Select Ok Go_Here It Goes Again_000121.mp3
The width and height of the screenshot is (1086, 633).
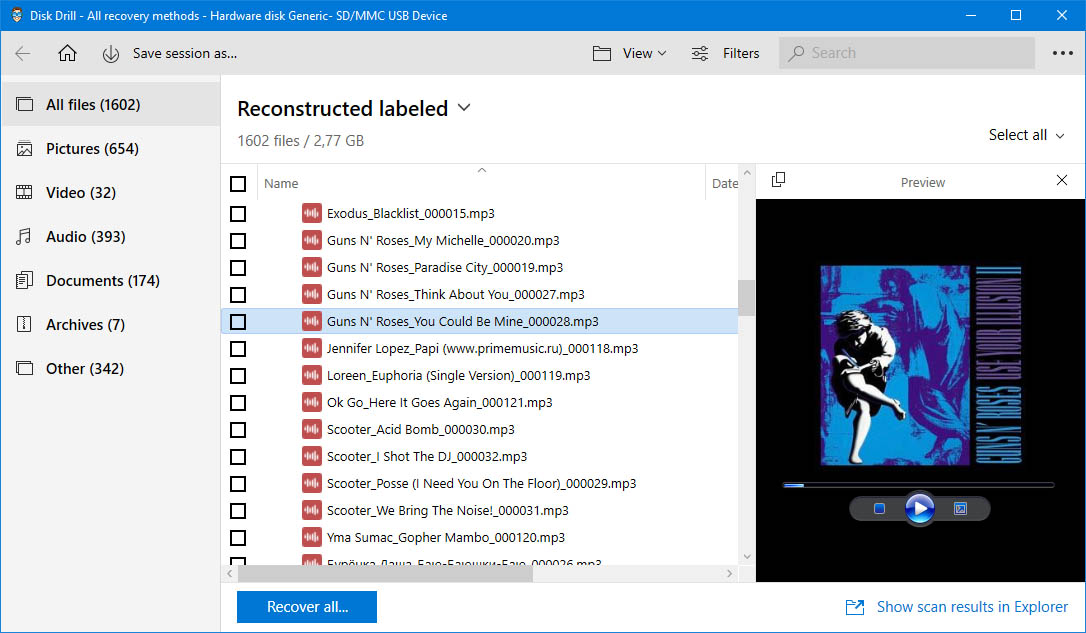439,402
